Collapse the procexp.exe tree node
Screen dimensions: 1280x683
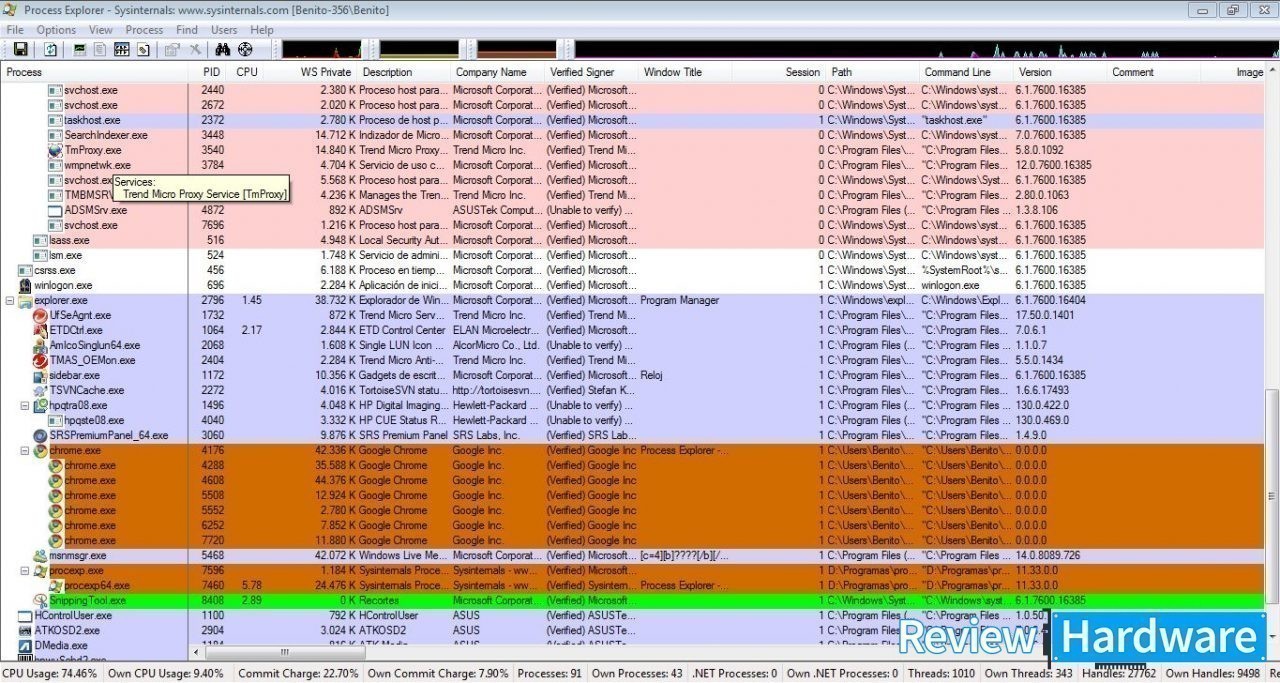click(x=26, y=570)
